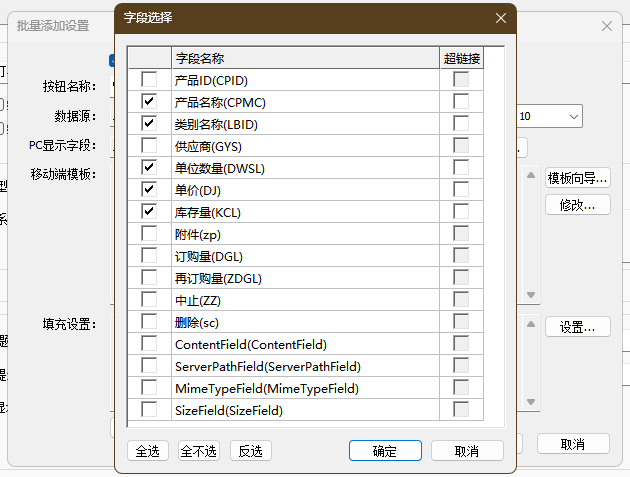Uncheck the 类别名称(LBID) checkbox

149,123
